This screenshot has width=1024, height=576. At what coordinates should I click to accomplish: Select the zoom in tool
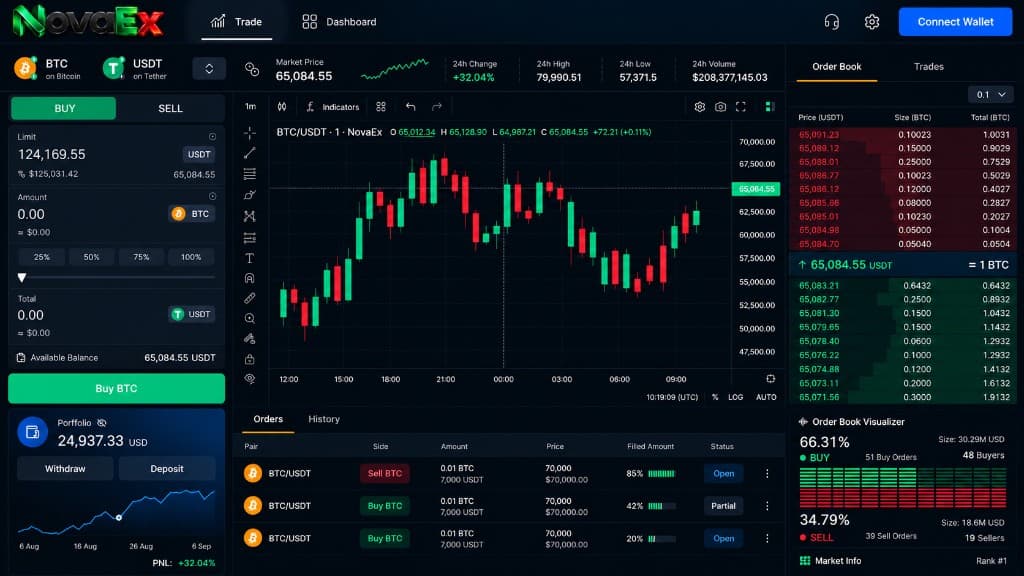249,319
